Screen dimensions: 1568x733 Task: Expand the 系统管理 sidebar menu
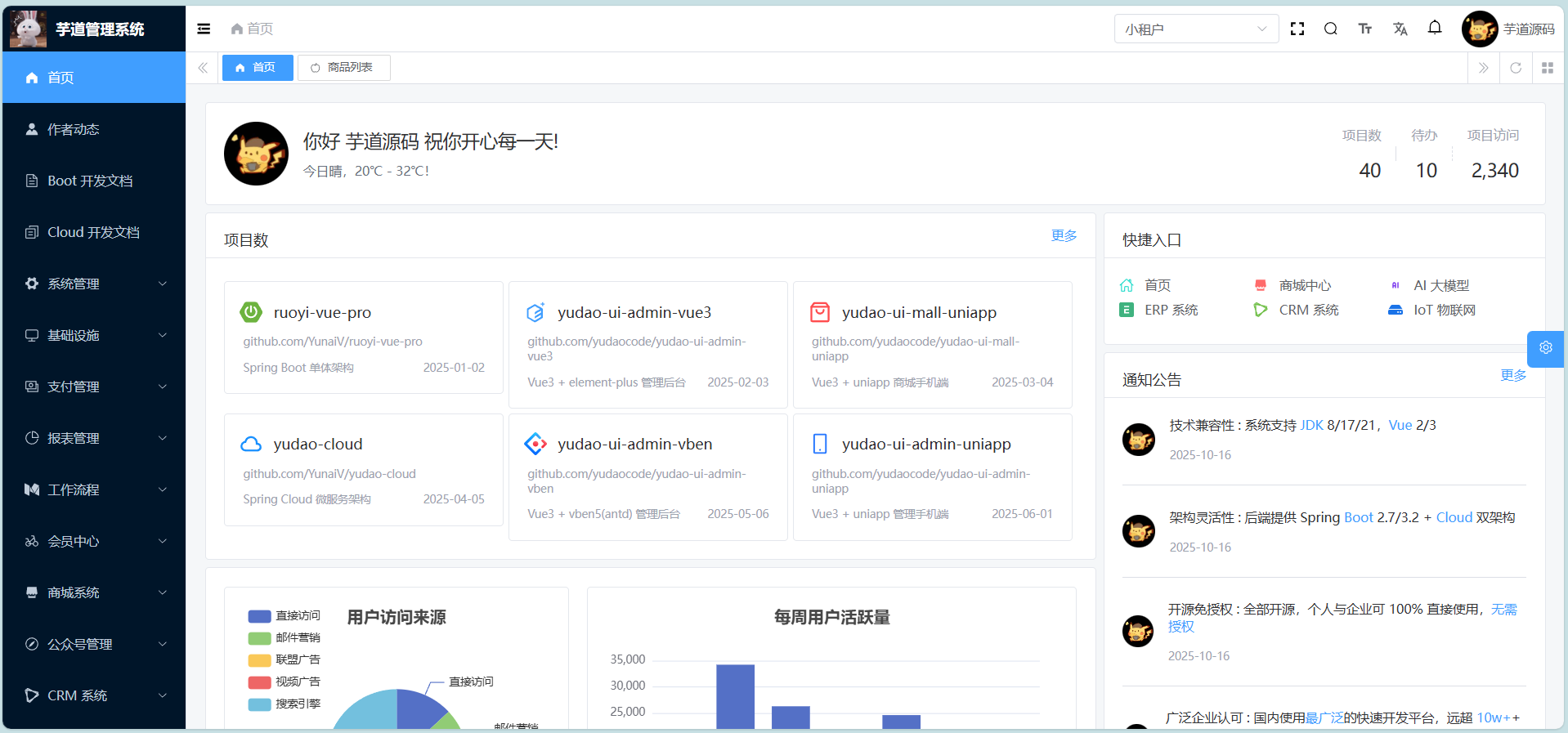(94, 284)
